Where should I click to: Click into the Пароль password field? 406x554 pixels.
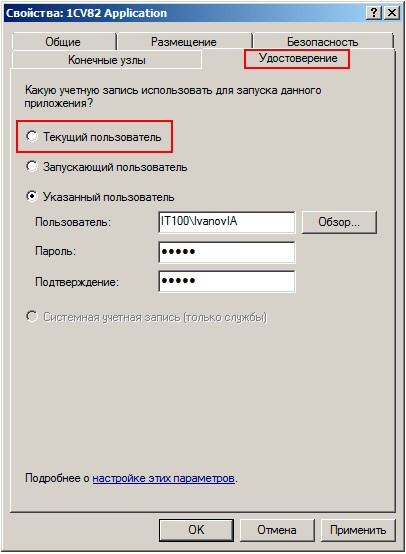[x=226, y=252]
